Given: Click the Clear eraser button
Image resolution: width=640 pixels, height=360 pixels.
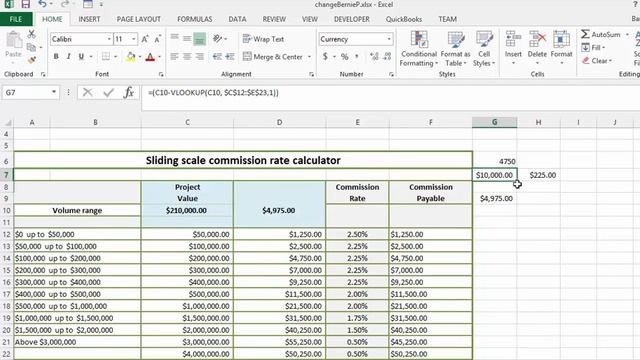Looking at the screenshot, I should (x=597, y=61).
